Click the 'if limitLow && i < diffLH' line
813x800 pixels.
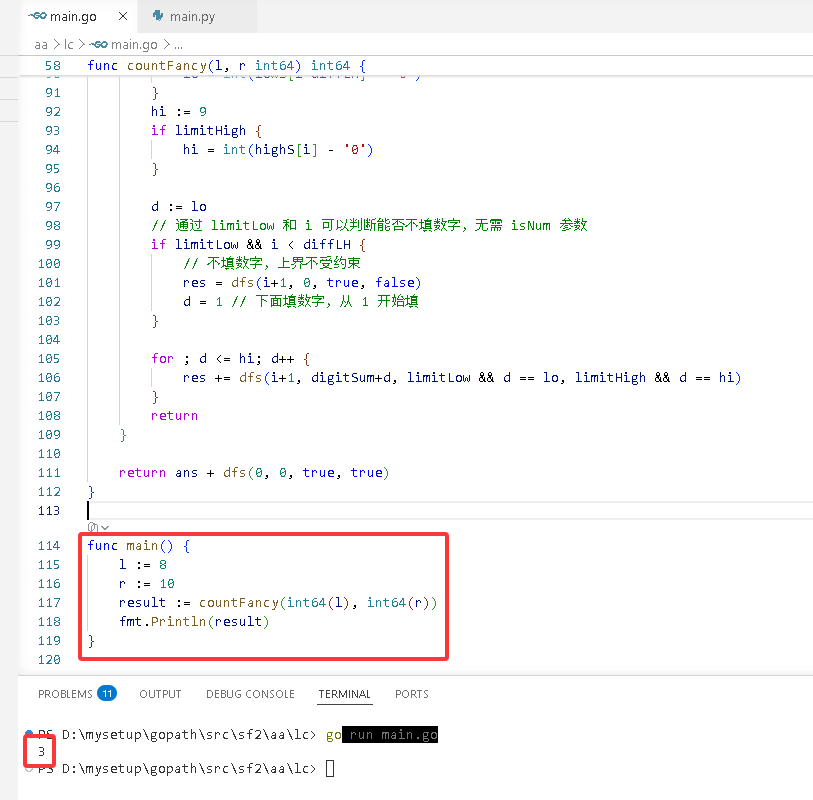pos(258,244)
